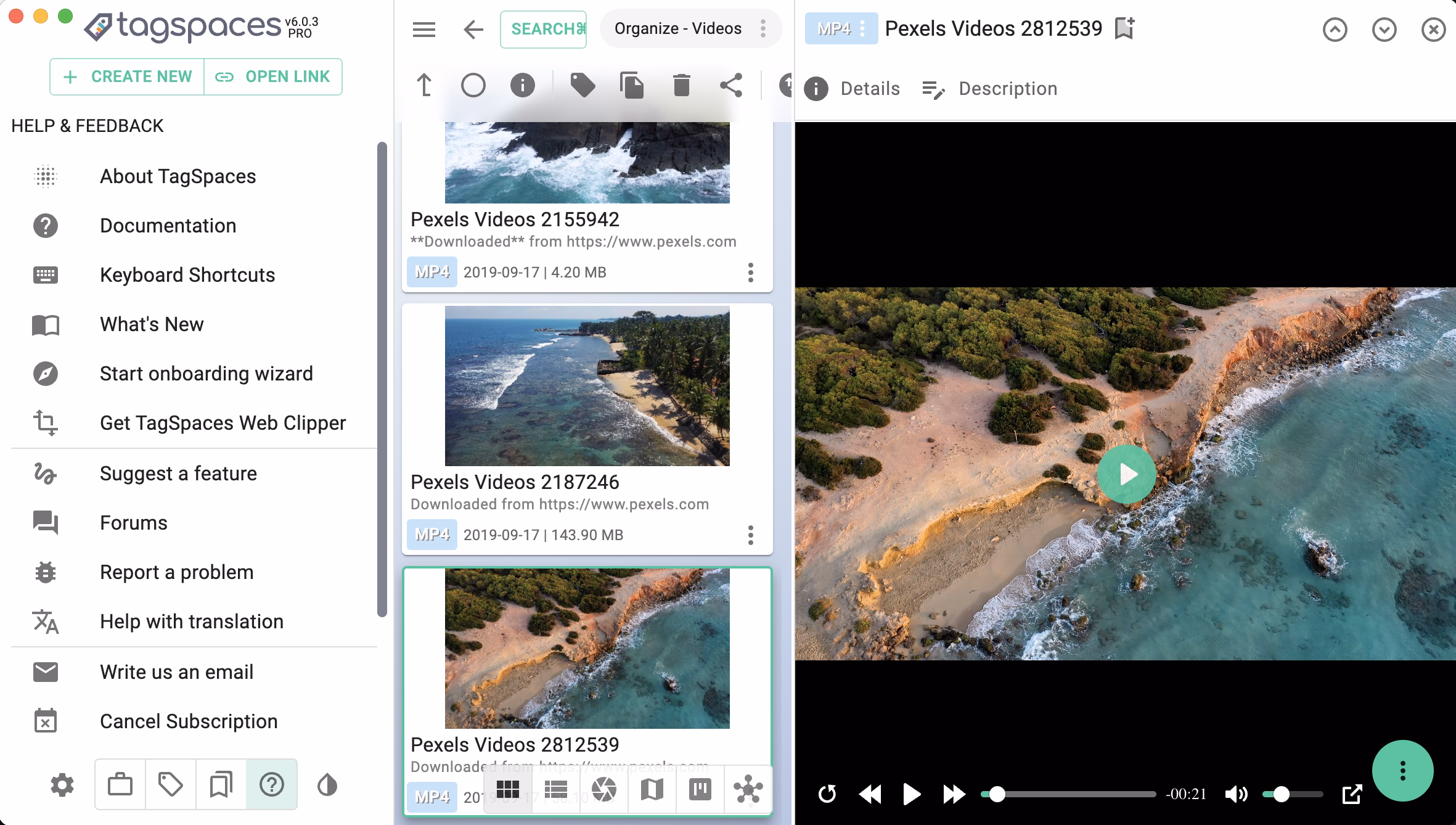The width and height of the screenshot is (1456, 825).
Task: Switch to folder visualization graph perspective
Action: pos(748,790)
